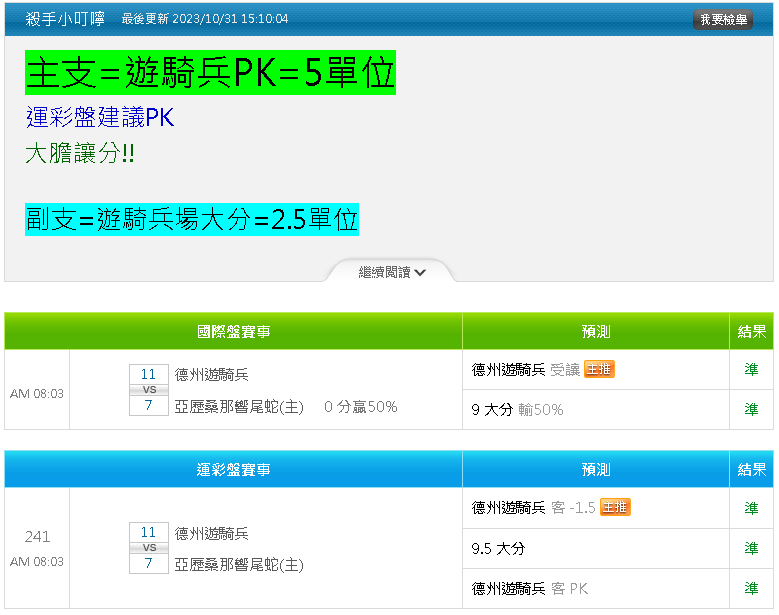
Task: Select the cyan 副支=遊騎兵場大分=2.5單位 line
Action: click(192, 219)
